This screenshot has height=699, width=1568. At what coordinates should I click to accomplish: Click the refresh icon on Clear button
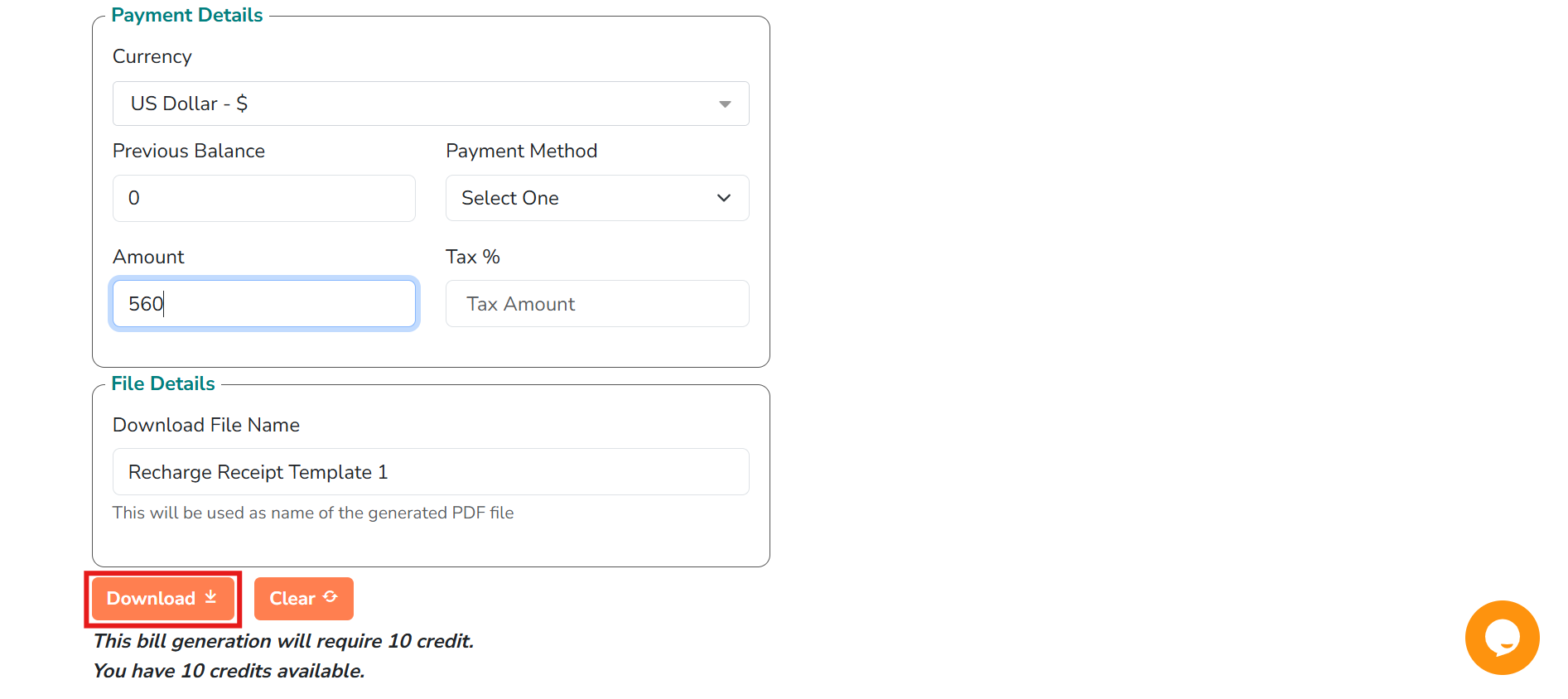(x=330, y=597)
